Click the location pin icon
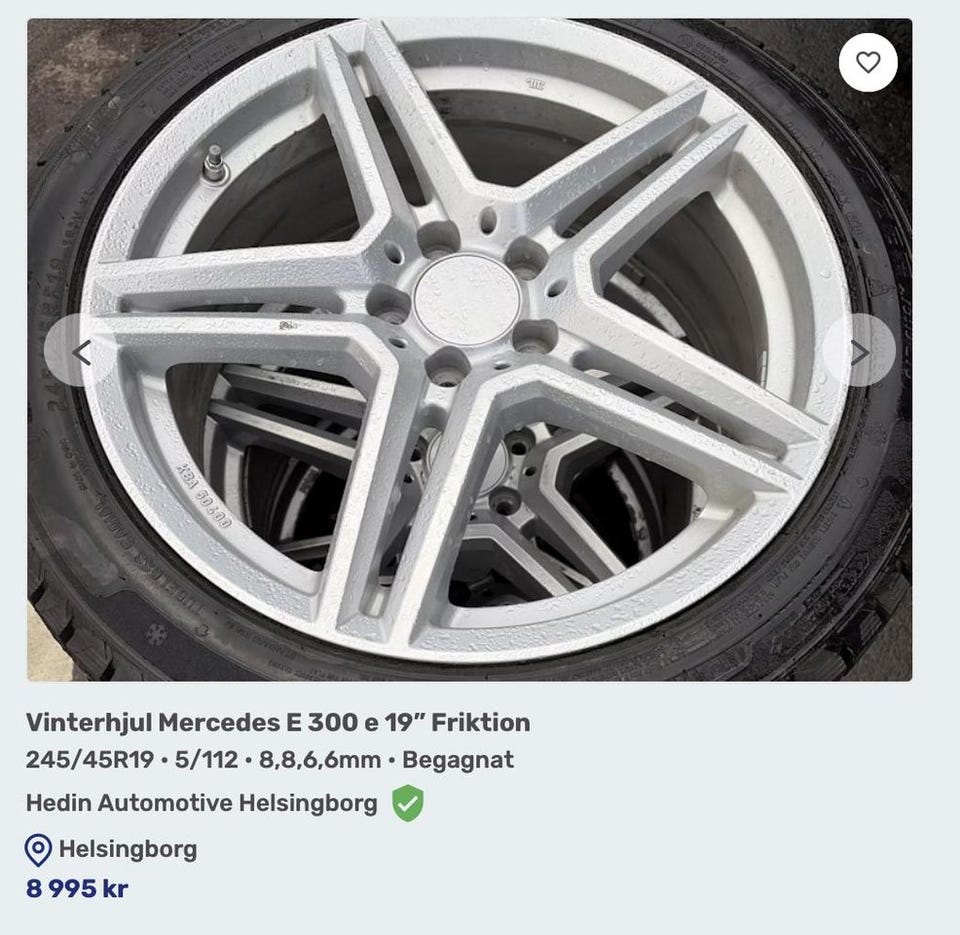 click(38, 850)
